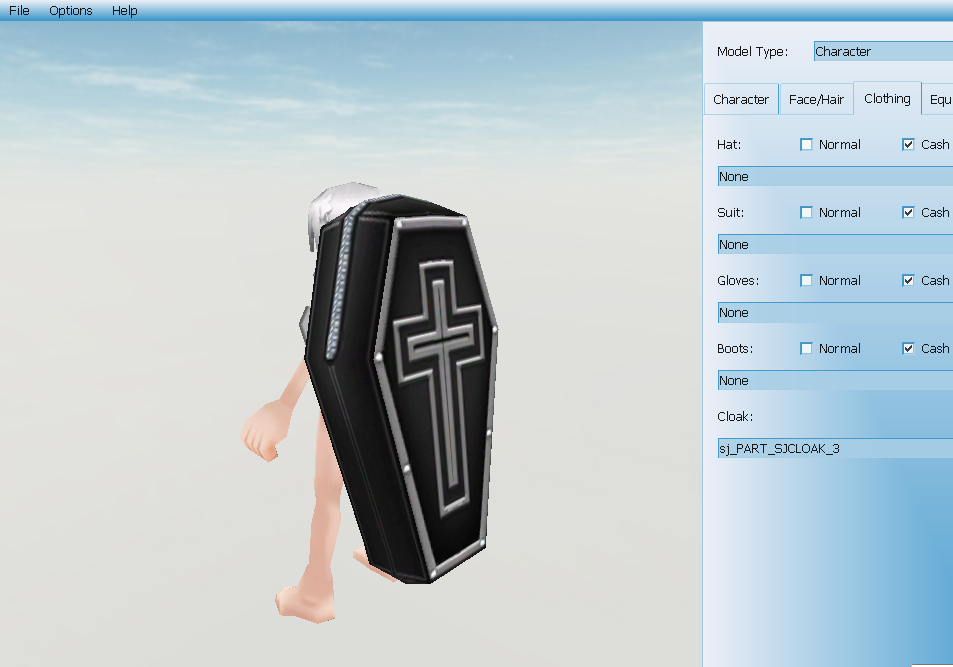Enable the Hat Normal checkbox
Screen dimensions: 953x667
tap(807, 145)
